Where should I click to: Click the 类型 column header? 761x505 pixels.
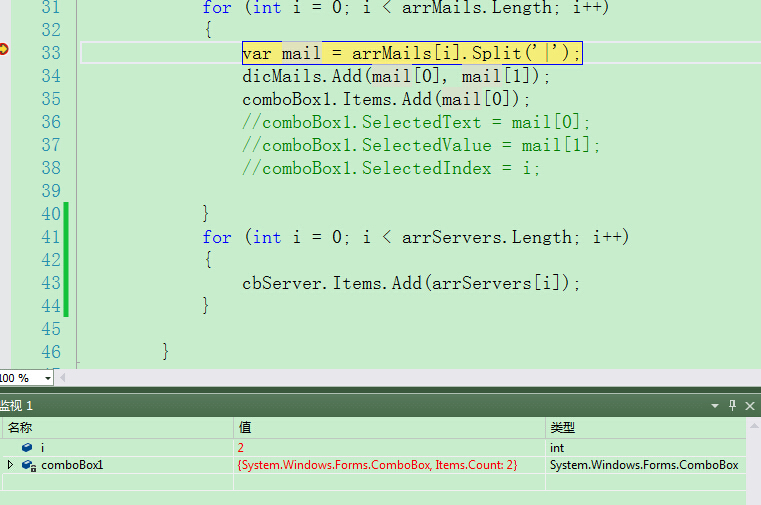645,427
